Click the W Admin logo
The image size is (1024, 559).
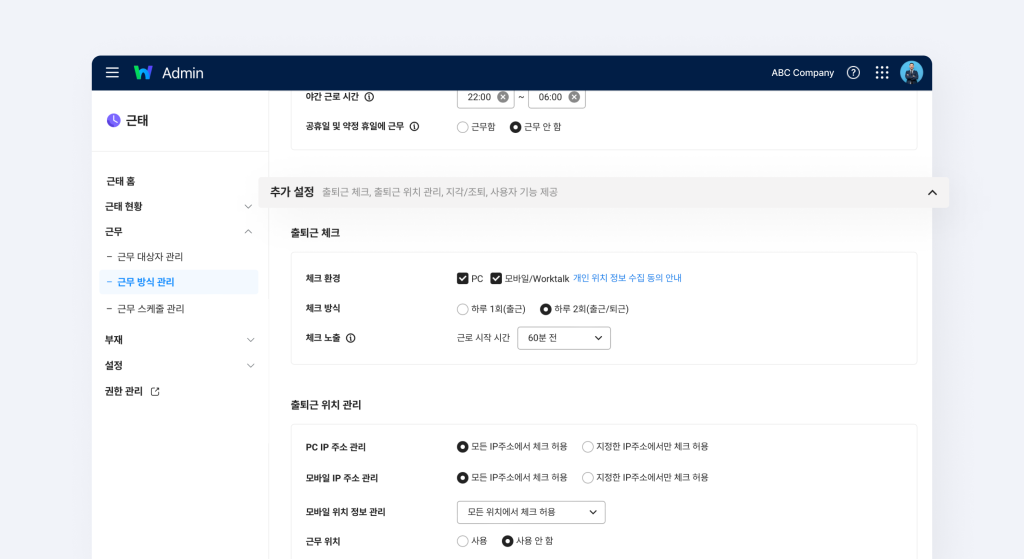point(168,72)
